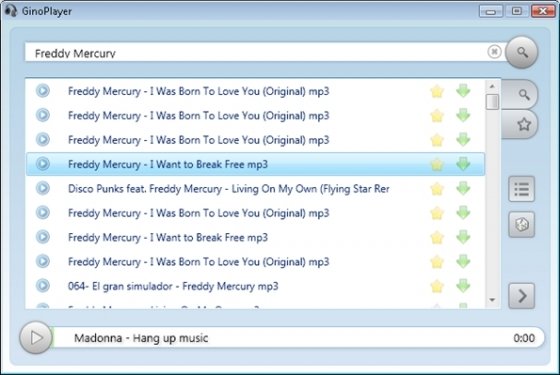Screen dimensions: 560x375
Task: Click the dice random shuffle button
Action: (522, 225)
